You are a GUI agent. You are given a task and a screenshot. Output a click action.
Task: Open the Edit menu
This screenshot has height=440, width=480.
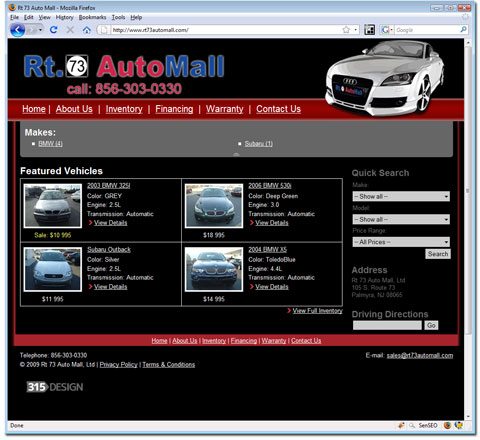pos(29,17)
